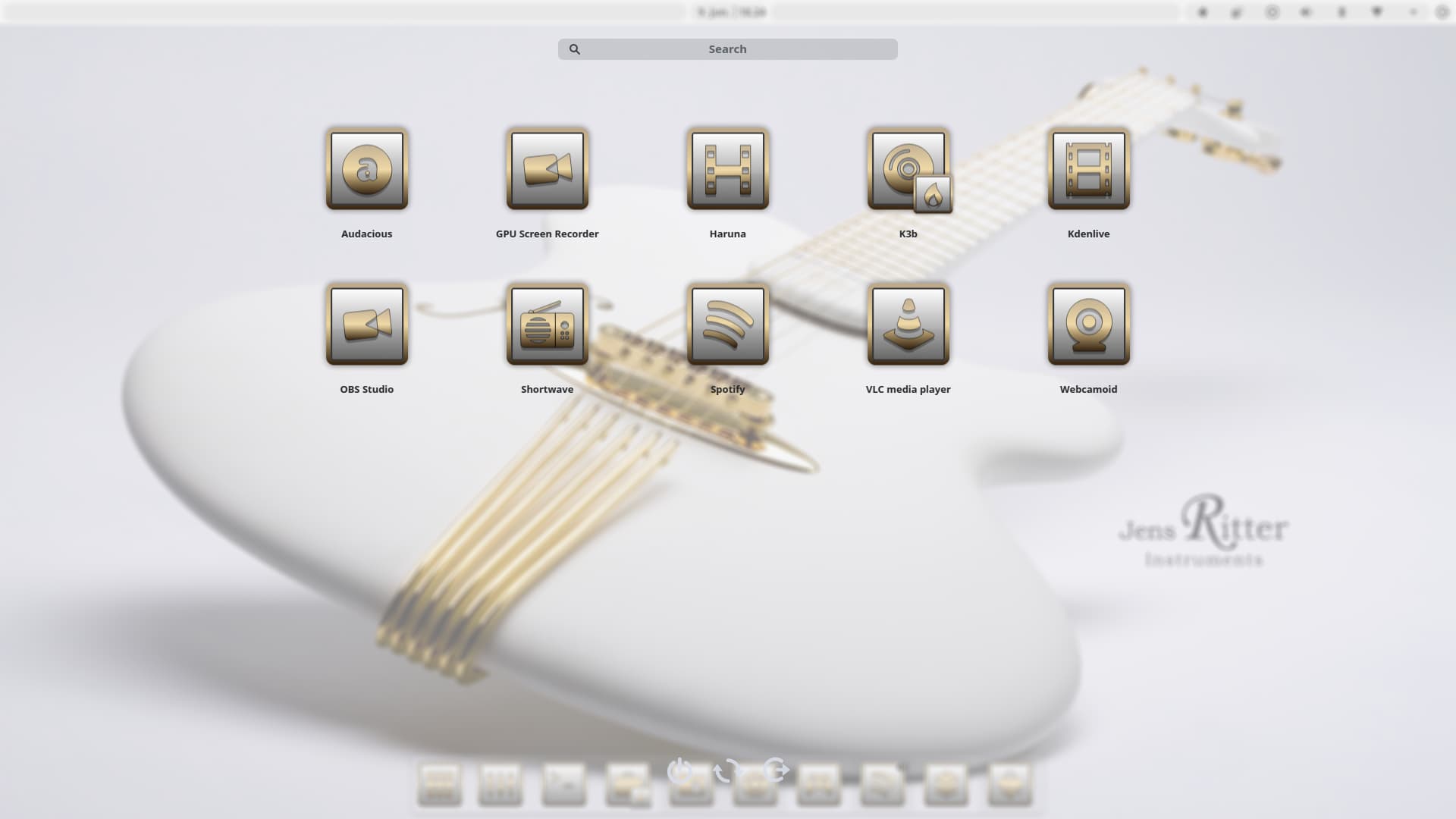This screenshot has width=1456, height=819.
Task: Click the magnifier icon in the search bar
Action: (x=575, y=49)
